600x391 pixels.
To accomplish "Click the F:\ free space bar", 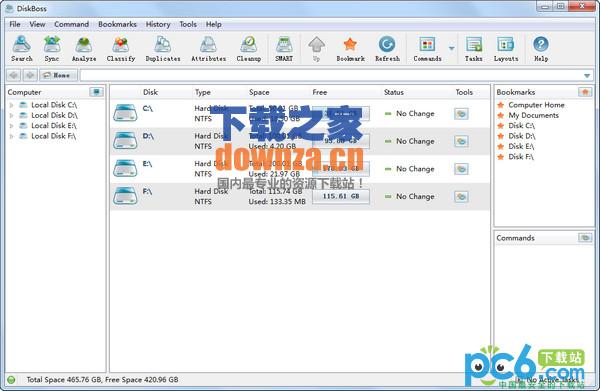I will [341, 196].
